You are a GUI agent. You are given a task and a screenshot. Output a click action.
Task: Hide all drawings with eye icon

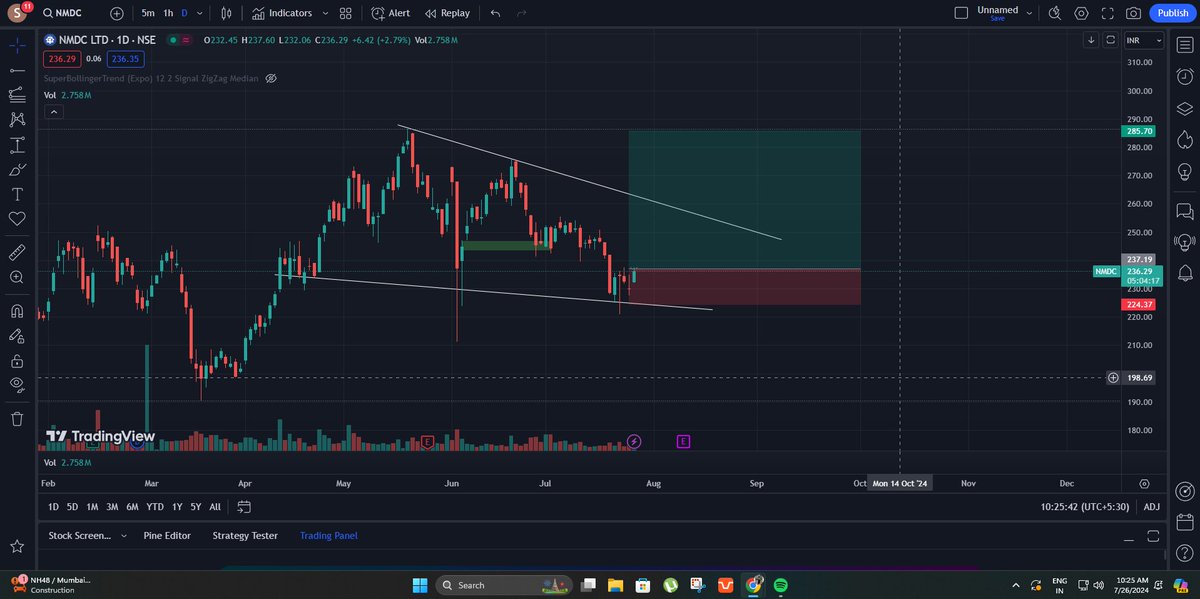click(x=17, y=385)
